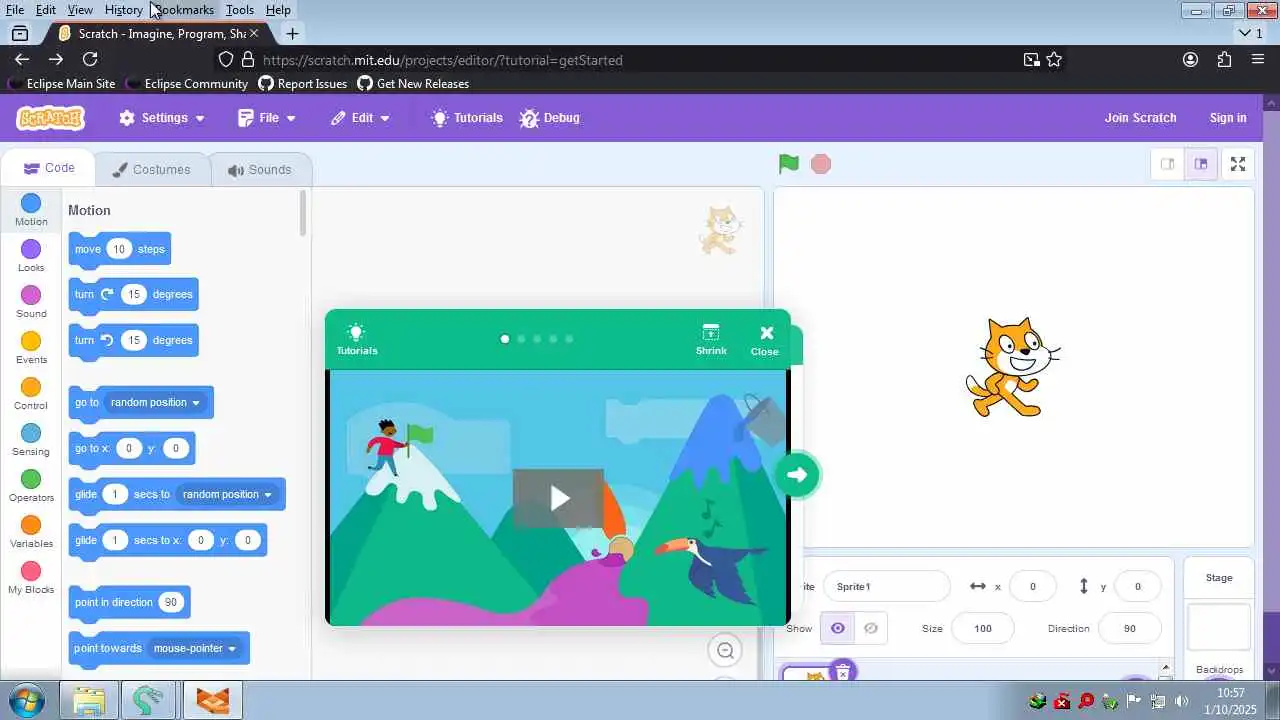The image size is (1280, 720).
Task: Click the sprite Size field
Action: click(983, 628)
